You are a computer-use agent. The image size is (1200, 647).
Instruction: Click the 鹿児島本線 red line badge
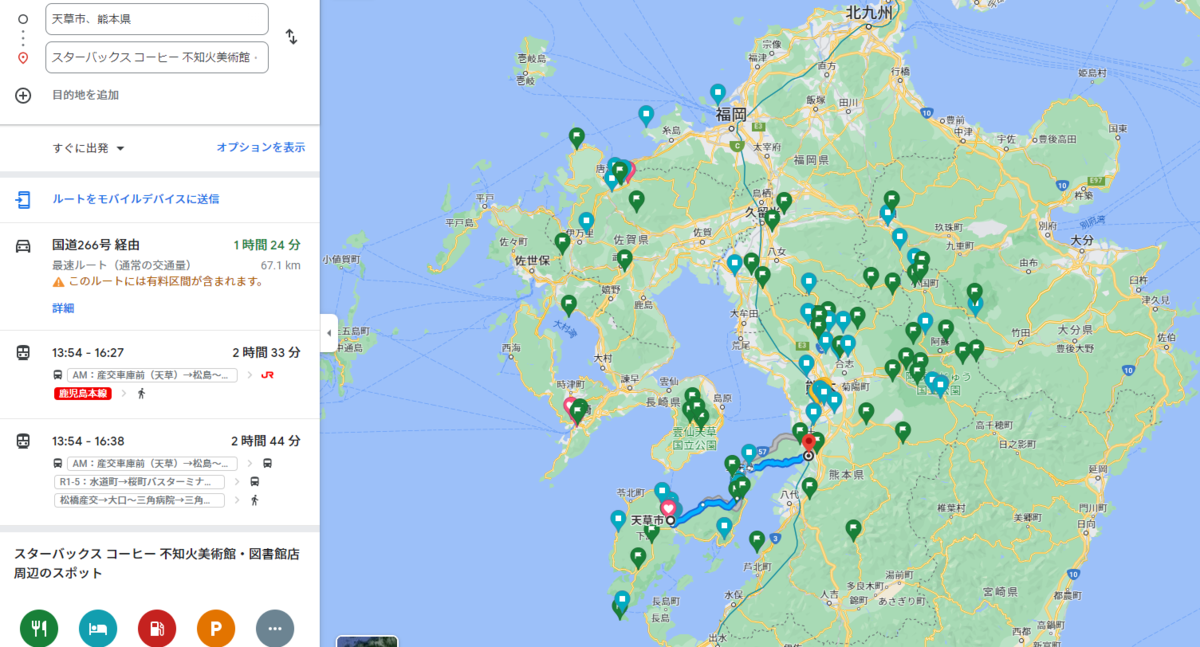click(x=82, y=394)
